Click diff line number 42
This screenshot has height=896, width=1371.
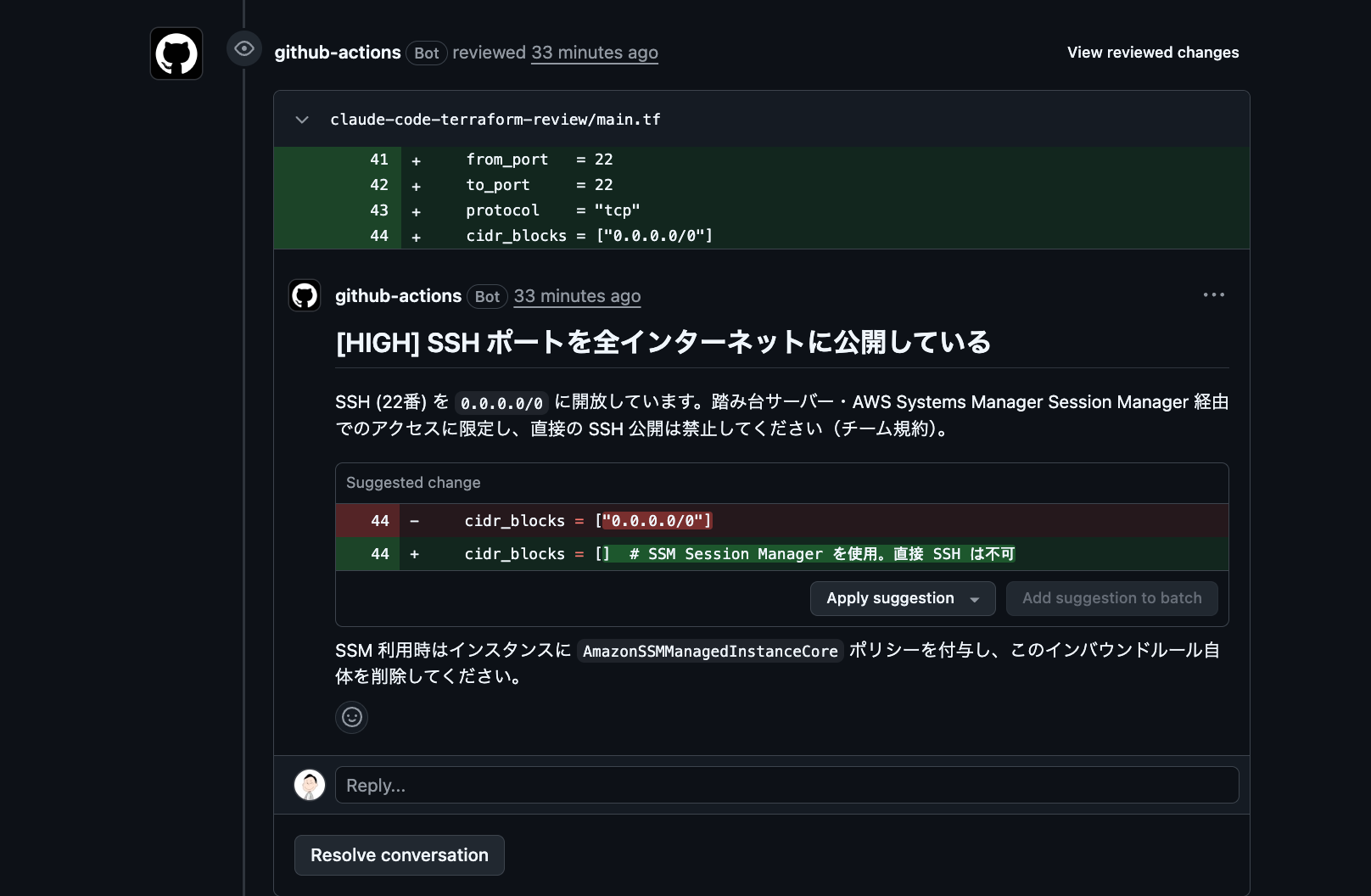tap(378, 185)
